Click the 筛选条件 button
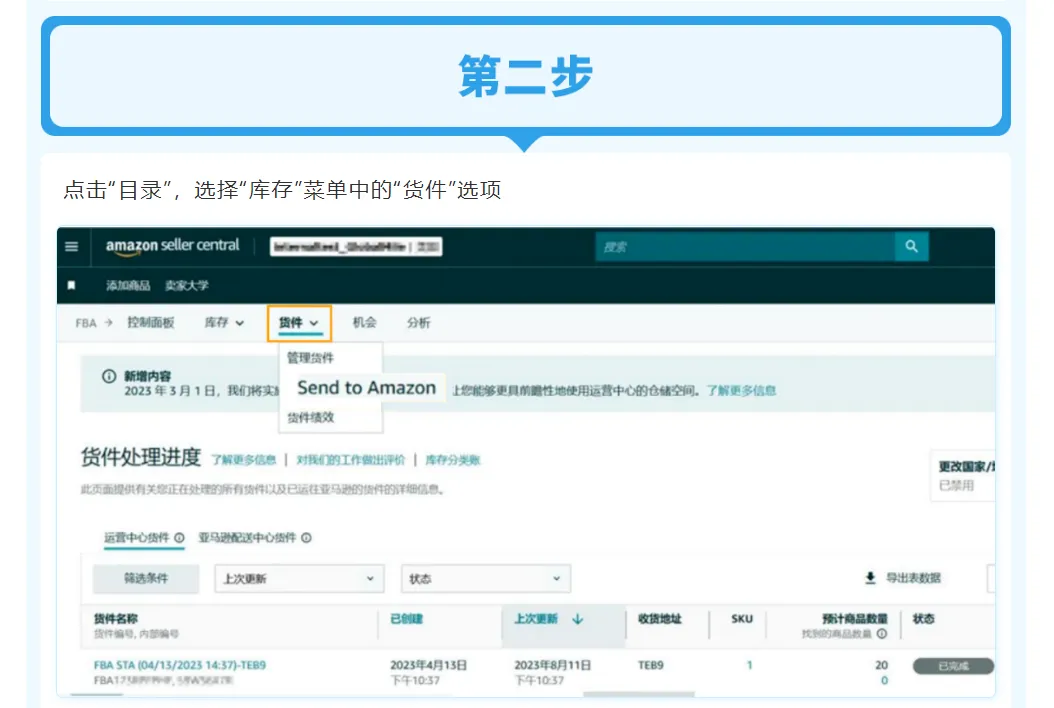Viewport: 1054px width, 708px height. pos(146,578)
